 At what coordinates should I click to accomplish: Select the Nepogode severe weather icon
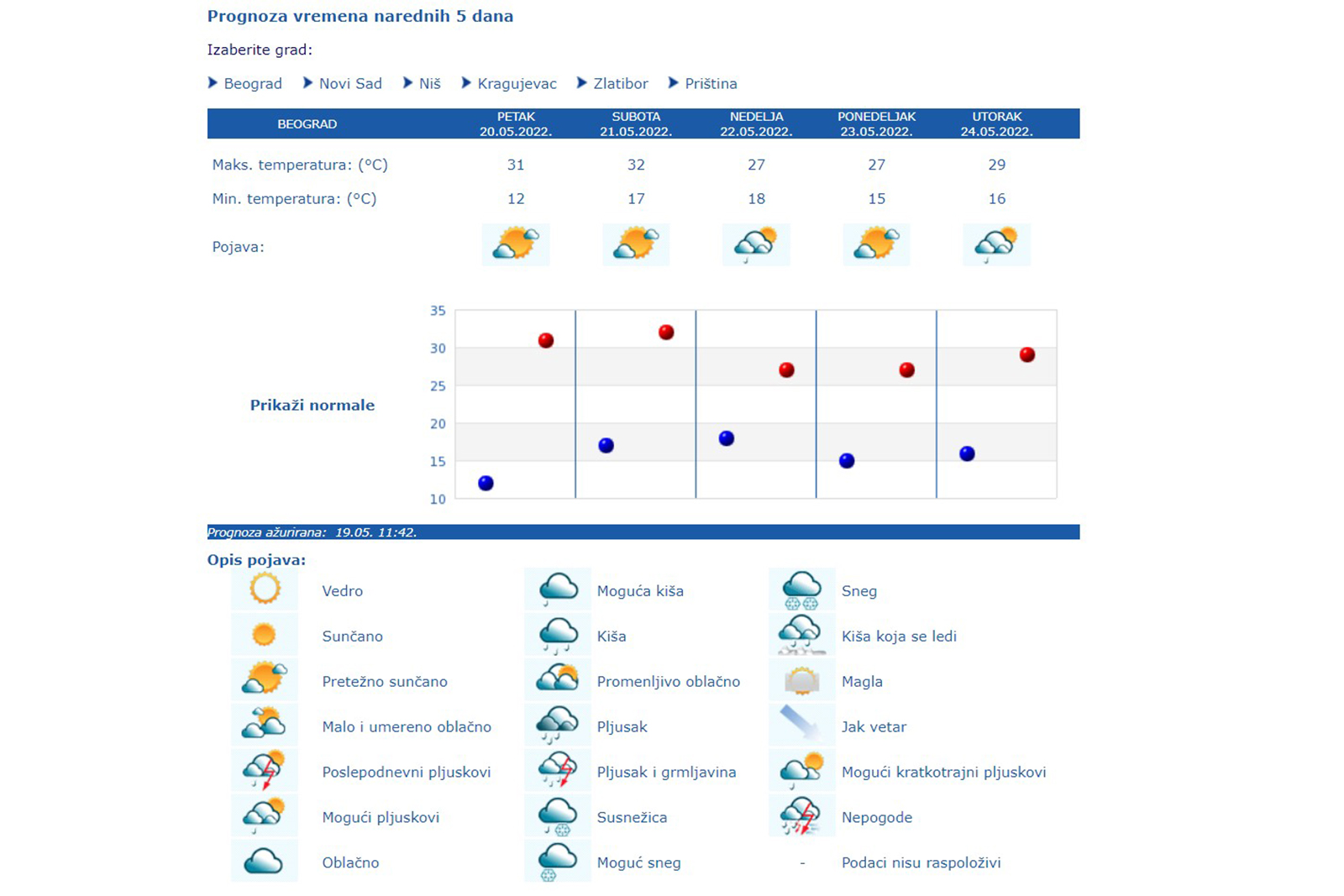(x=801, y=815)
